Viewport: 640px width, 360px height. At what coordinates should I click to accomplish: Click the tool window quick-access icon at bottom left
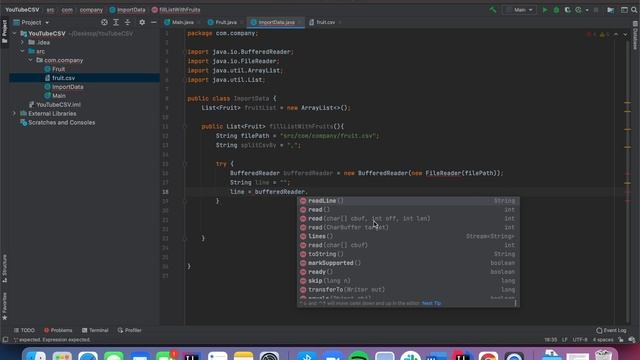5,340
